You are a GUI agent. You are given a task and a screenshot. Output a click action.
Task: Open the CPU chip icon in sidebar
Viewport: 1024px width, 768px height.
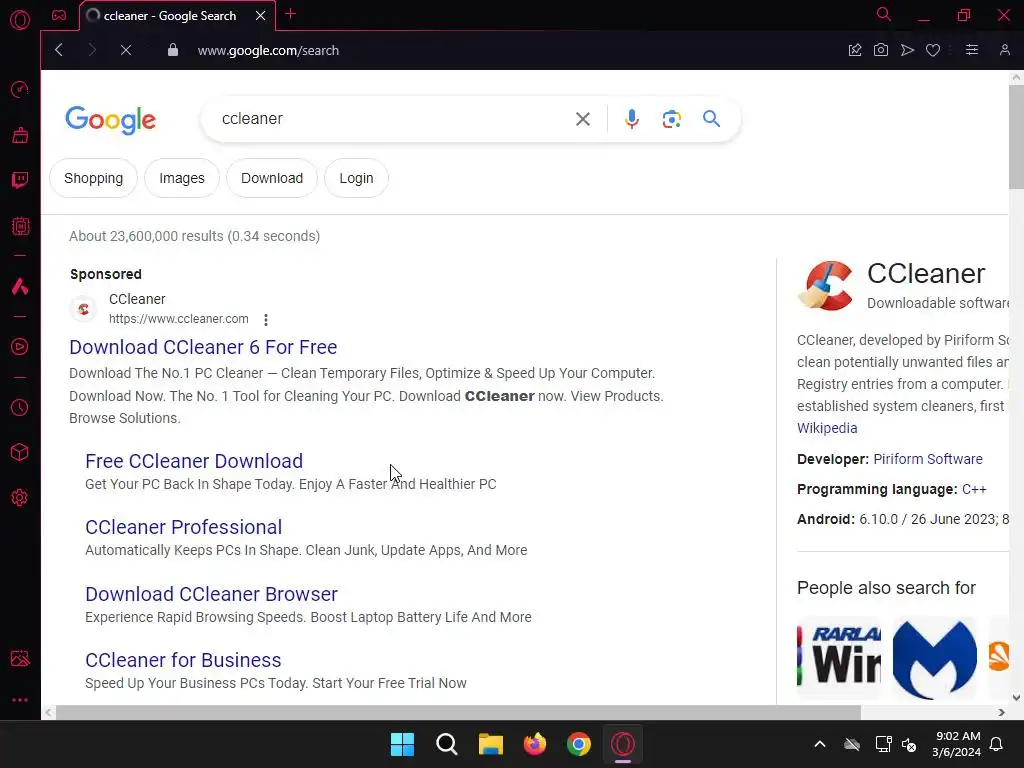coord(20,226)
